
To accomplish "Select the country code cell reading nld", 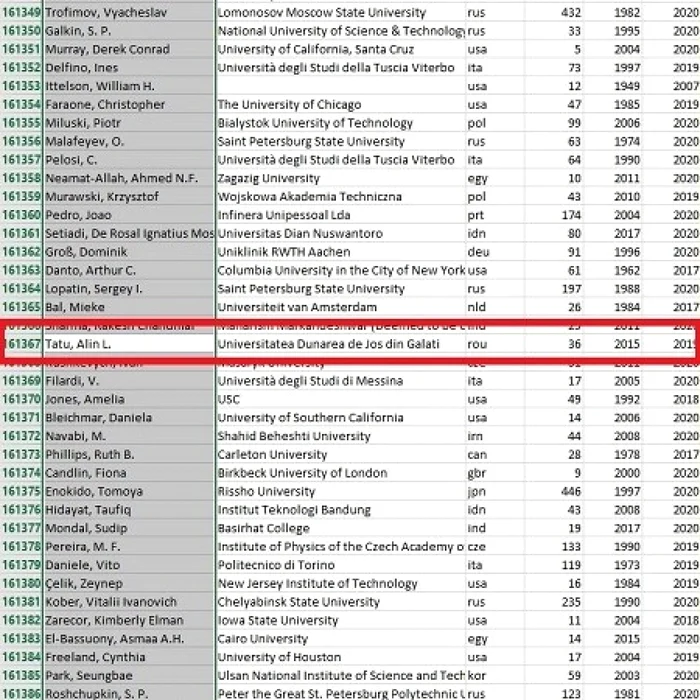I will click(495, 307).
